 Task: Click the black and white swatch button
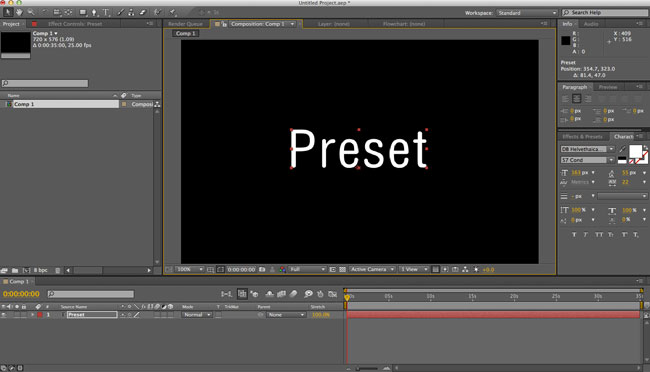click(x=622, y=160)
